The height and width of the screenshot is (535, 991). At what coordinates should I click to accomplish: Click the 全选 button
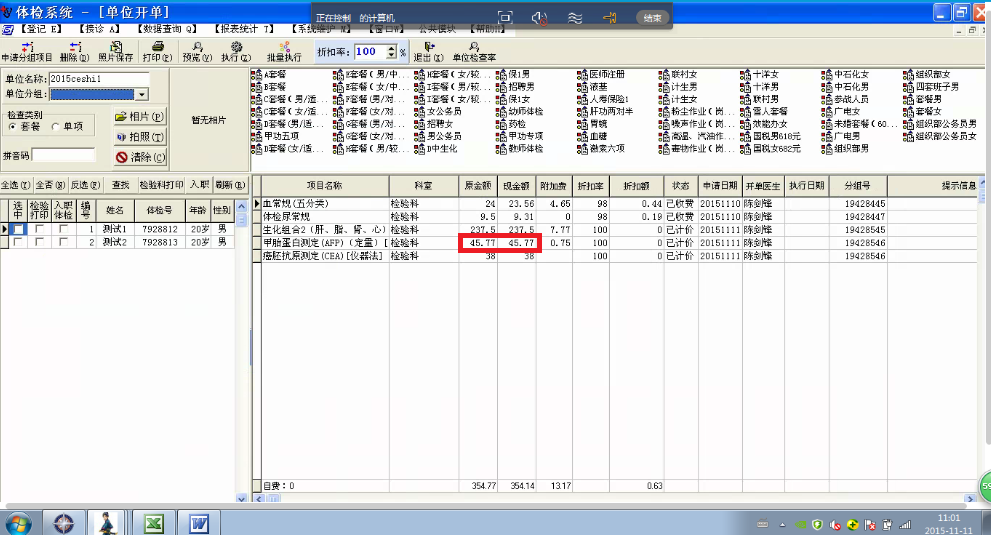[13, 185]
